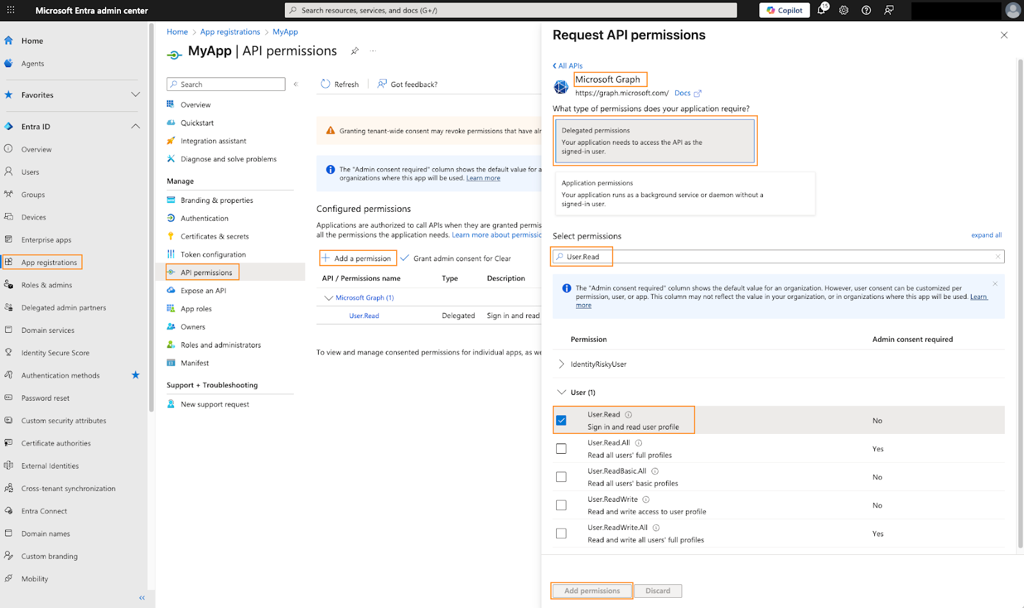Open the app launcher waffle icon

[10, 10]
